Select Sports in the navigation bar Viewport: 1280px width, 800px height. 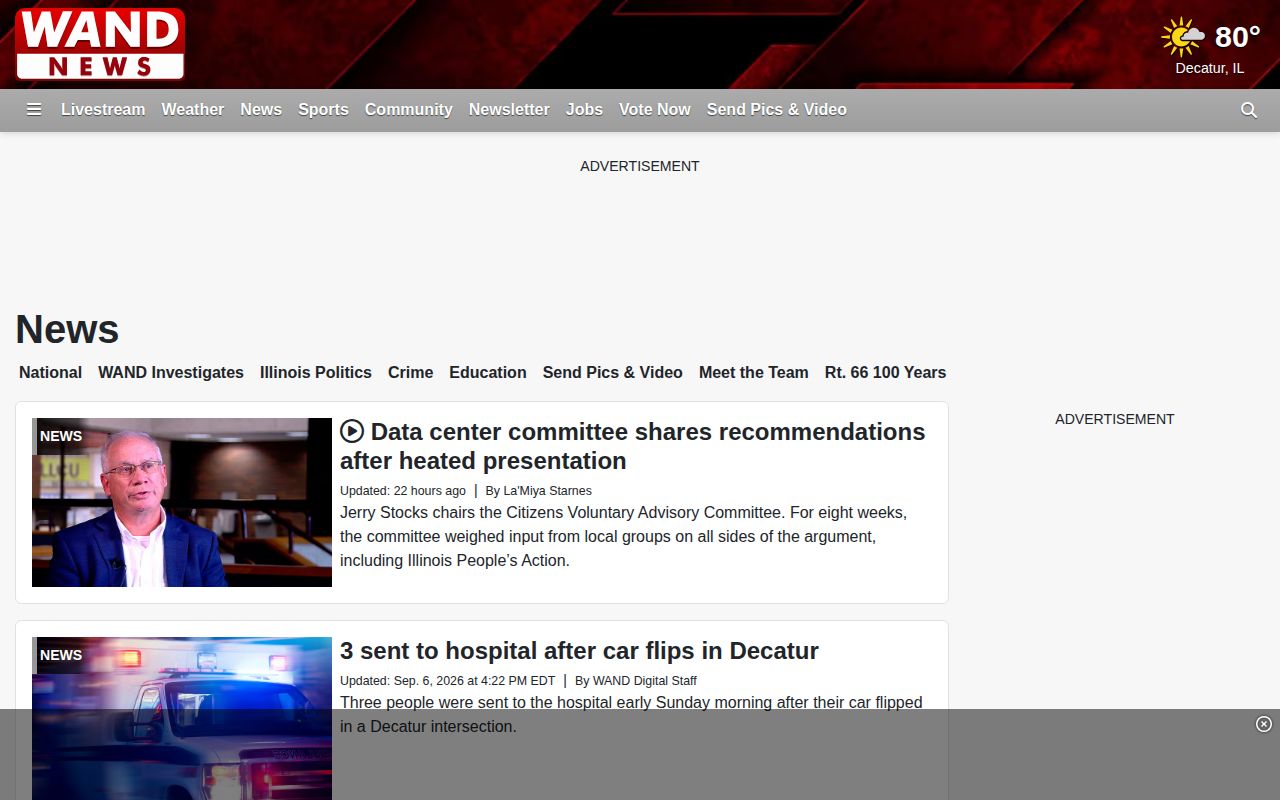click(x=323, y=109)
